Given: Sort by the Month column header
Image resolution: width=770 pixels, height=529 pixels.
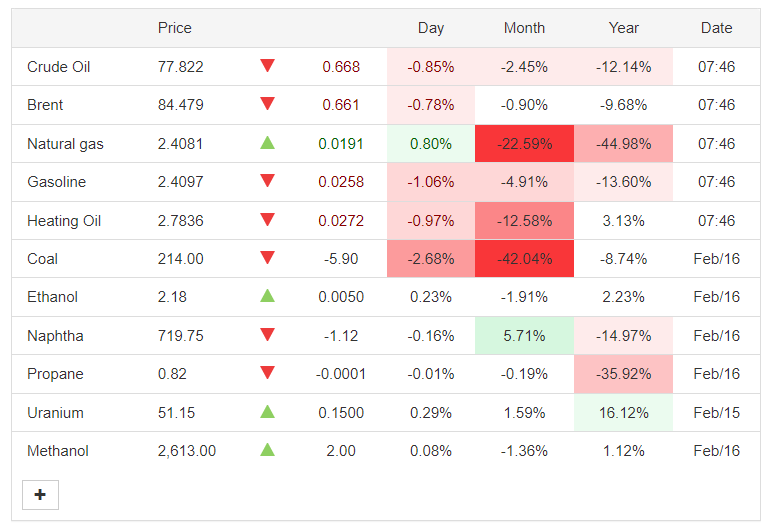Looking at the screenshot, I should pyautogui.click(x=524, y=28).
